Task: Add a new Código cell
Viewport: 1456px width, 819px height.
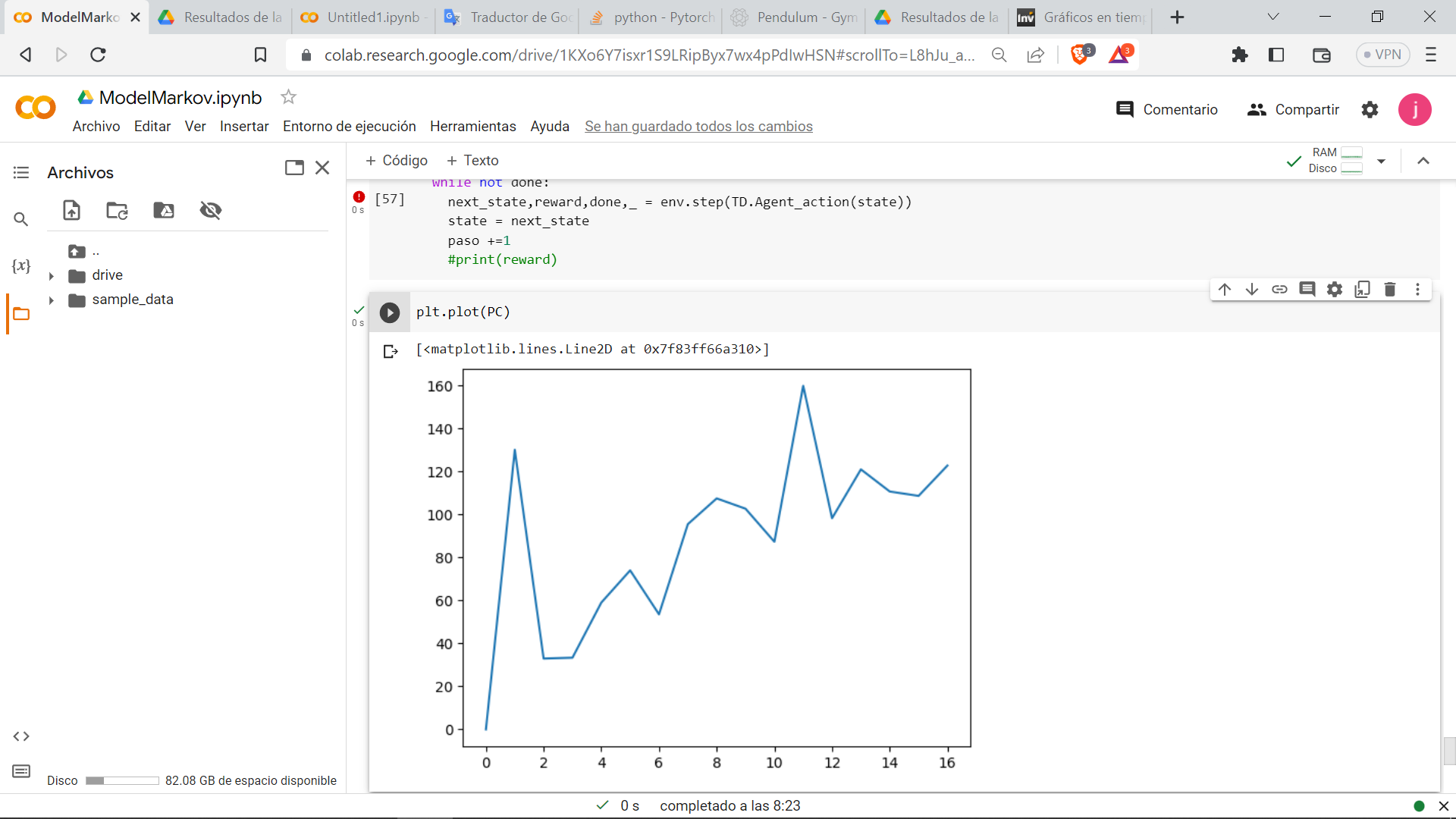Action: pyautogui.click(x=396, y=161)
